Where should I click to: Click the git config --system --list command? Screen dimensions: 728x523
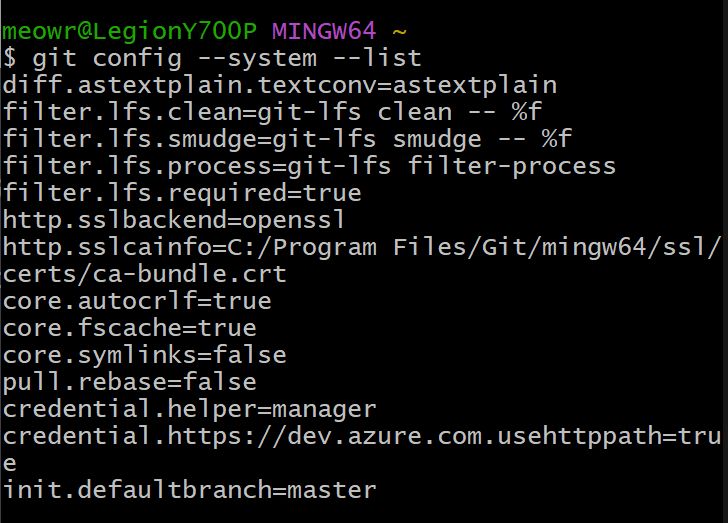point(227,58)
